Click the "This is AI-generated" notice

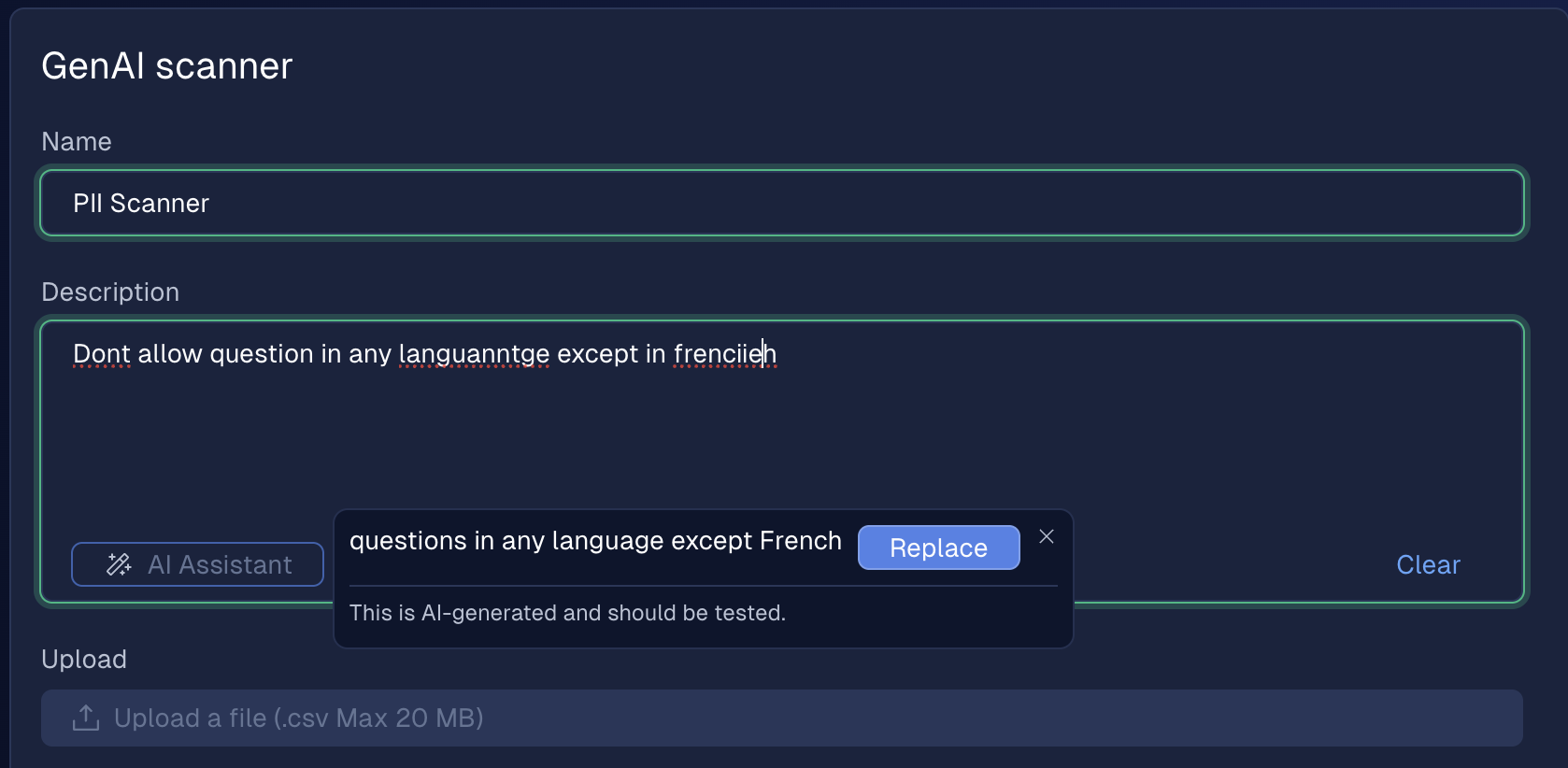coord(567,613)
